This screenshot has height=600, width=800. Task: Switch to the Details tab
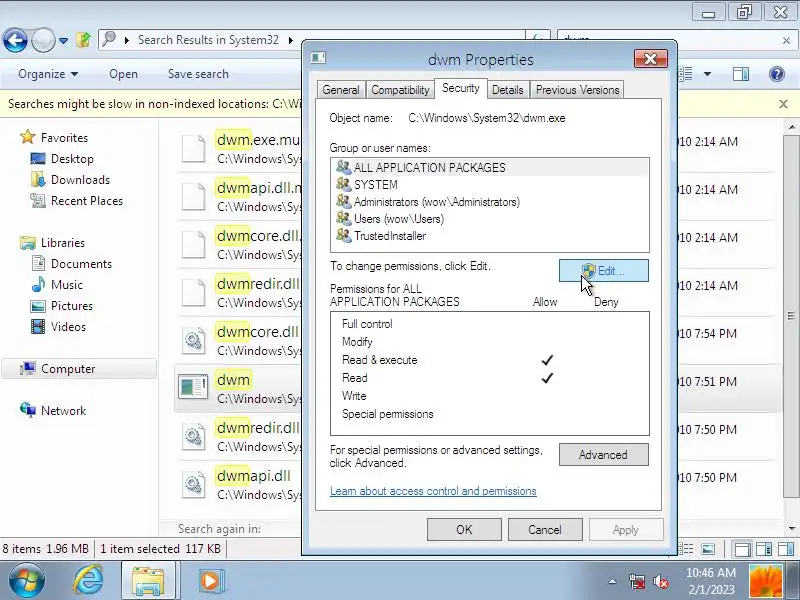[x=507, y=90]
